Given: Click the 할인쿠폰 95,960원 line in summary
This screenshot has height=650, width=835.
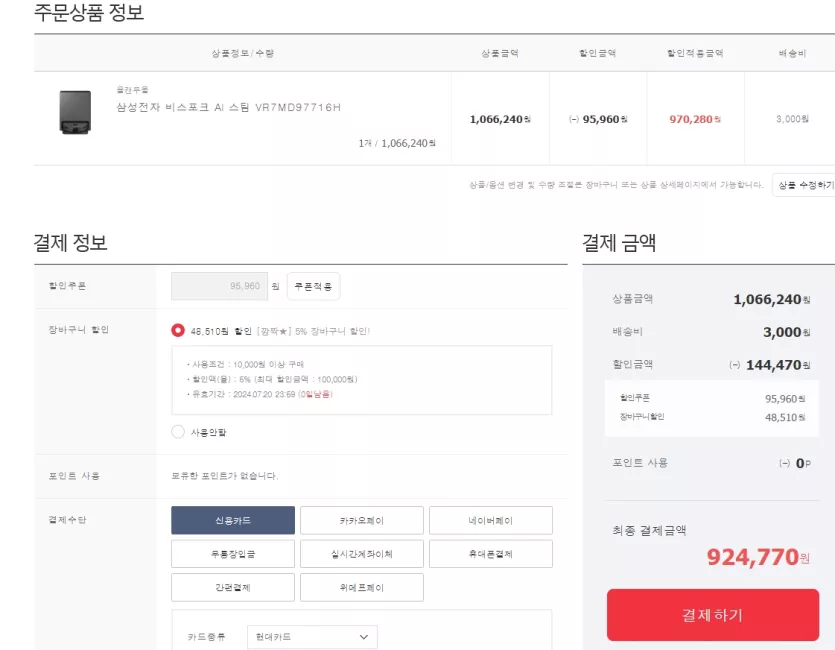Looking at the screenshot, I should [x=712, y=398].
